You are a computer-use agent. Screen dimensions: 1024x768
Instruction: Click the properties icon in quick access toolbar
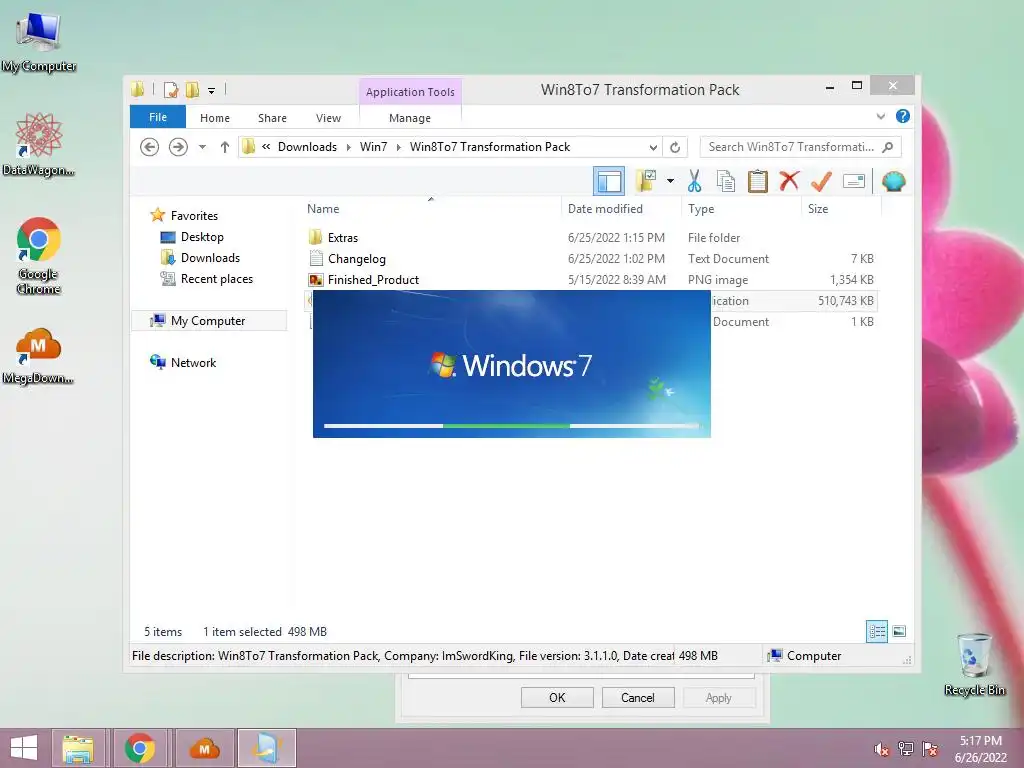tap(171, 90)
